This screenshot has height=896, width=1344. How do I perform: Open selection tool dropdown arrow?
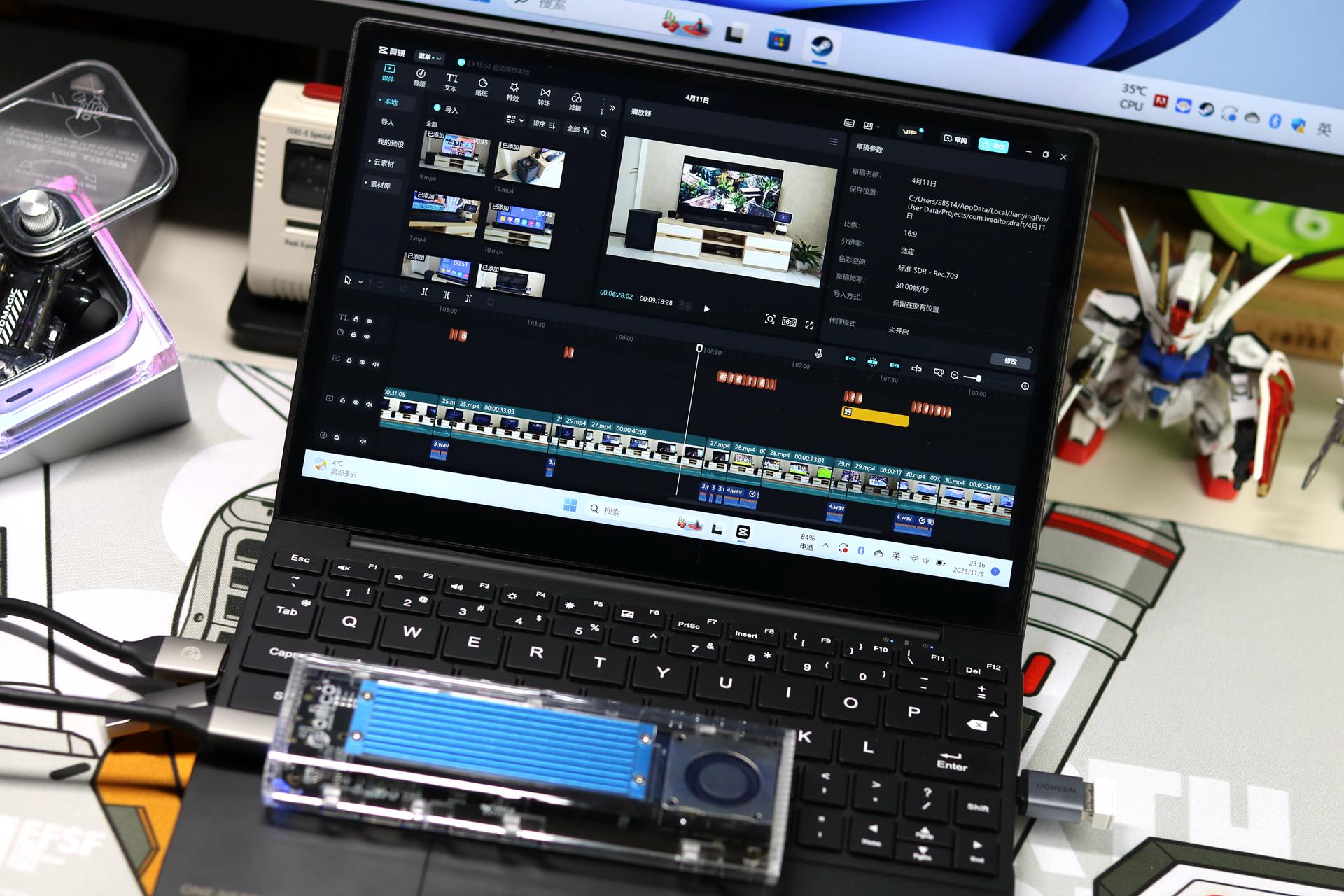[x=360, y=282]
